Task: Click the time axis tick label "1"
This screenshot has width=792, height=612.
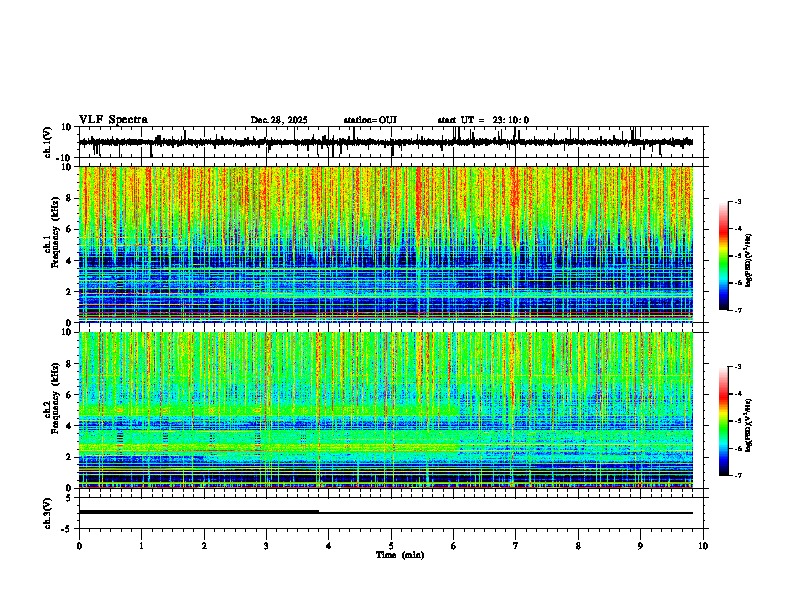Action: (x=141, y=546)
